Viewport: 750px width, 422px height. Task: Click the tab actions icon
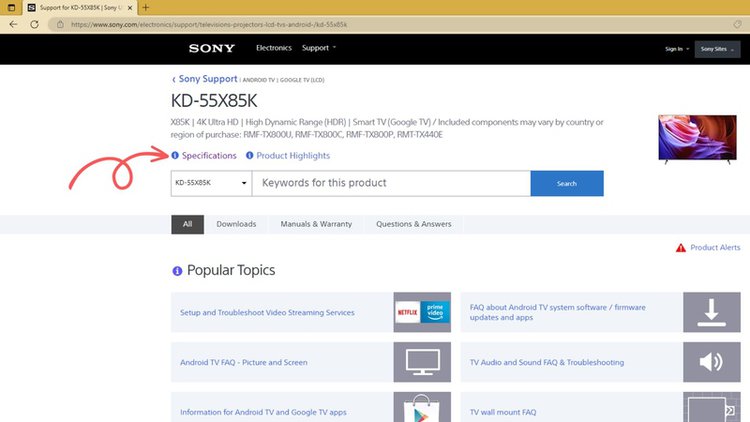tap(11, 8)
